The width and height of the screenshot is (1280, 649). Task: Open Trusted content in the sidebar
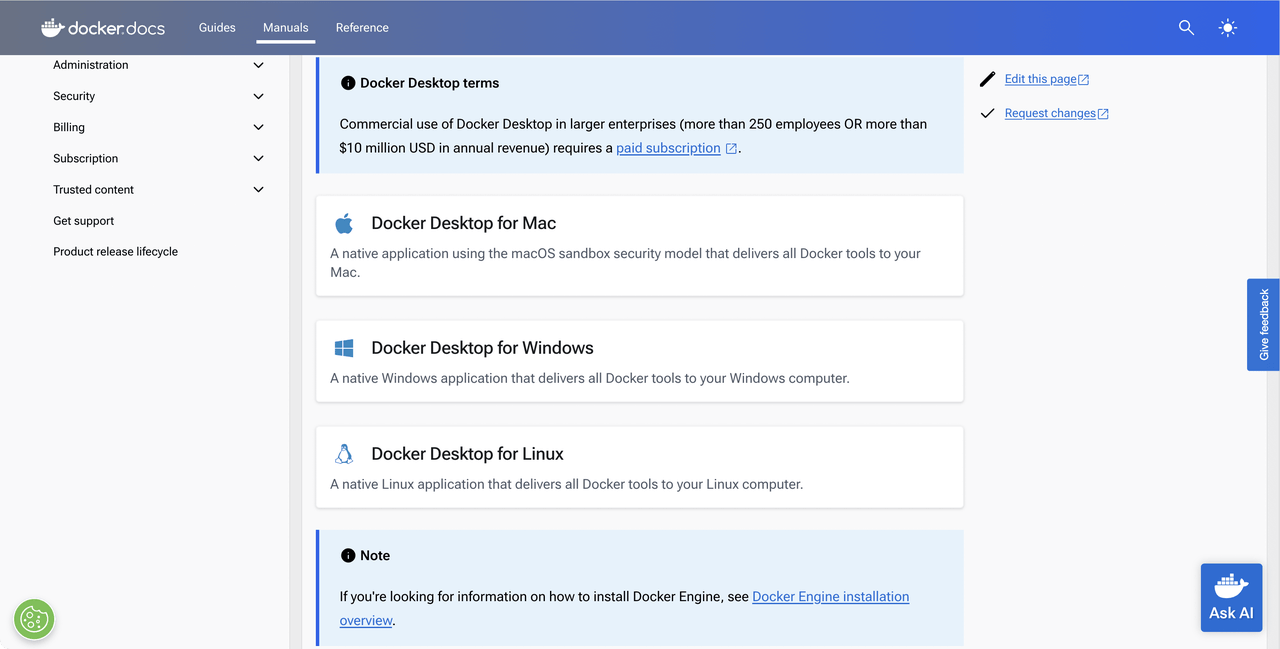coord(93,189)
